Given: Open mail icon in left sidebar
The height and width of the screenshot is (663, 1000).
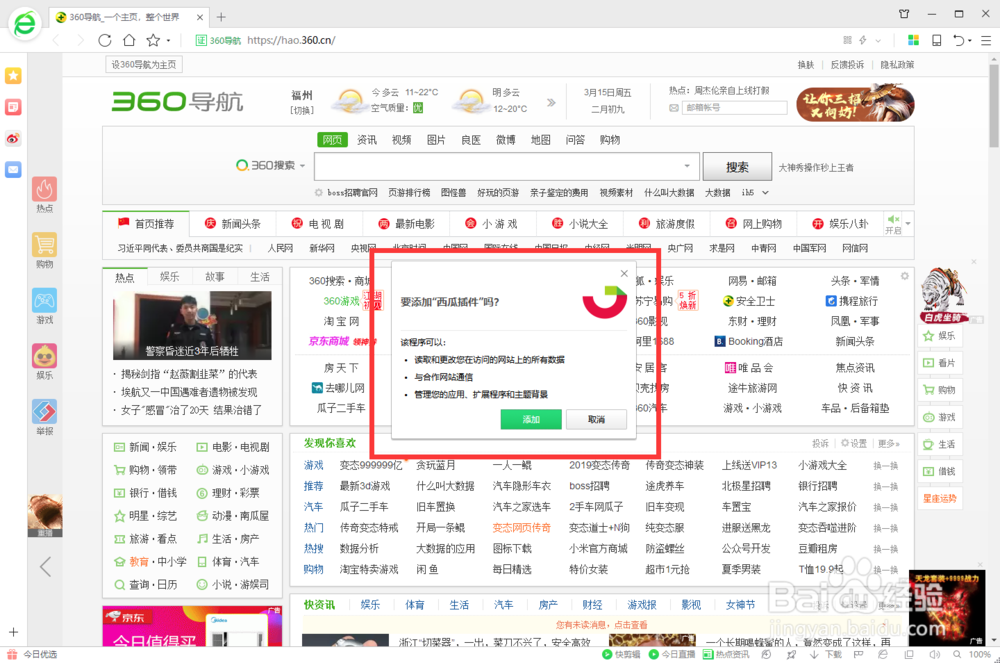Looking at the screenshot, I should click(13, 170).
